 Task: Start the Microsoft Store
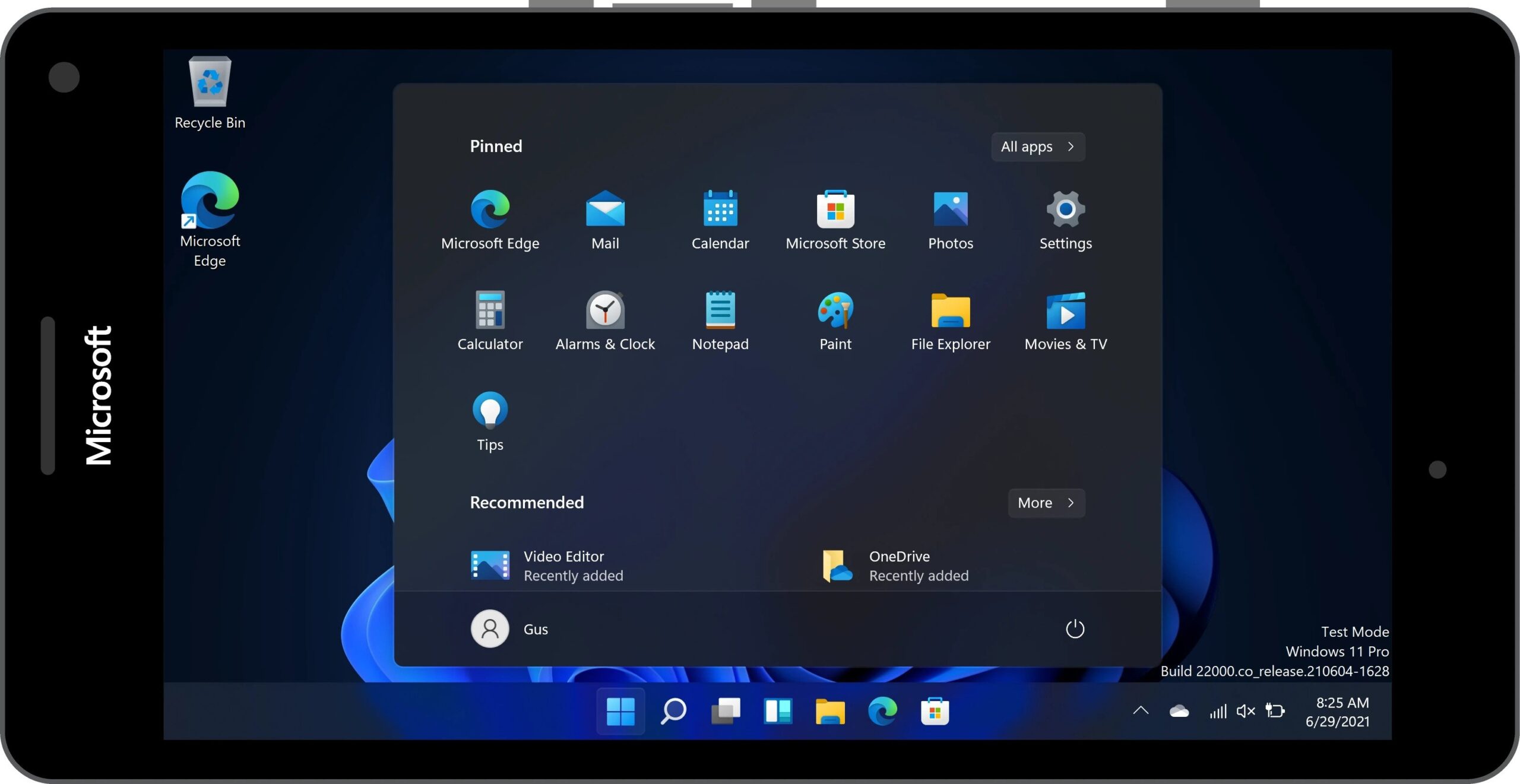click(x=835, y=220)
